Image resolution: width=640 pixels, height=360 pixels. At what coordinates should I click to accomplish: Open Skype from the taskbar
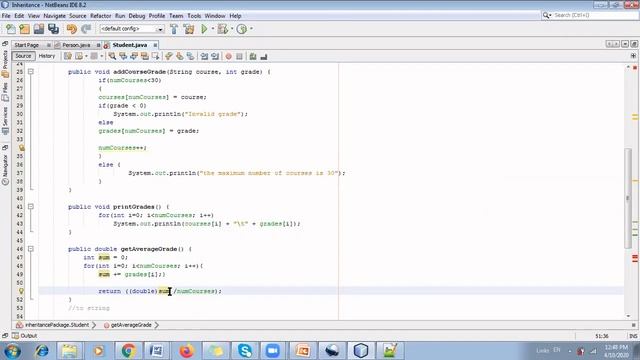coord(244,351)
